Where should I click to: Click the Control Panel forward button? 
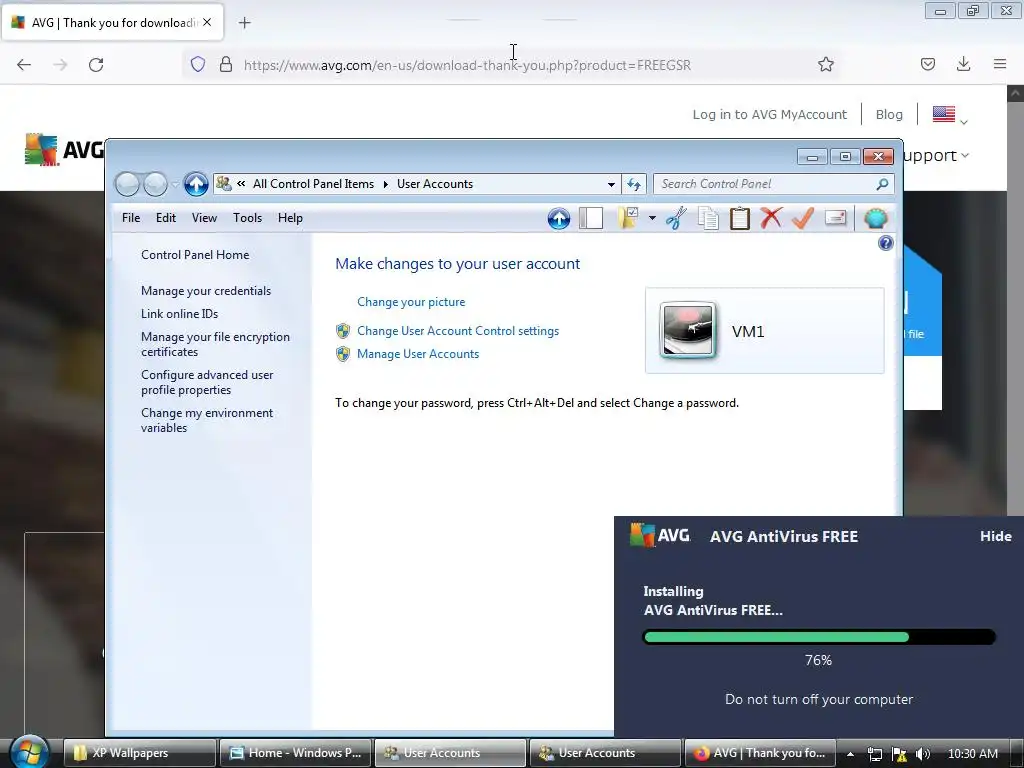point(155,184)
